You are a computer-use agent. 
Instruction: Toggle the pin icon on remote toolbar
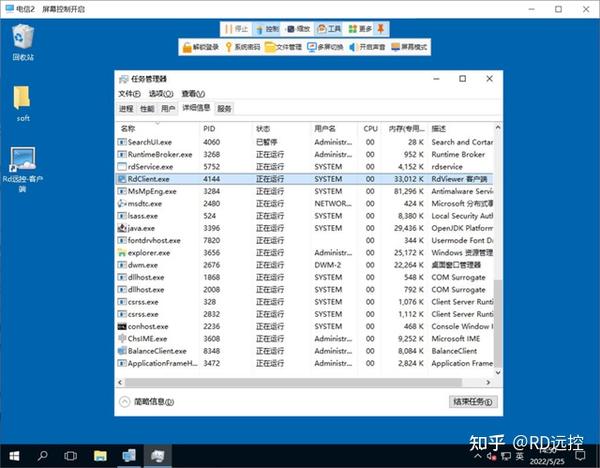point(381,29)
